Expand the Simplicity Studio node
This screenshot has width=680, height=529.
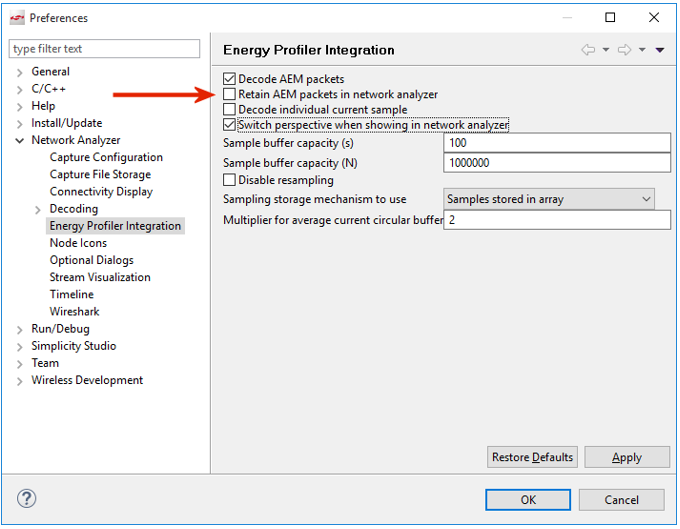tap(20, 347)
